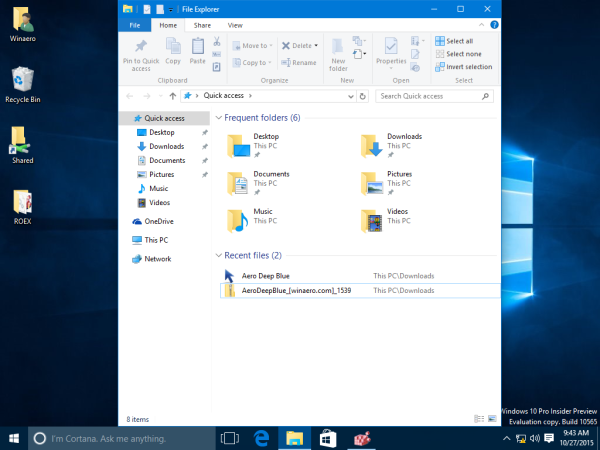This screenshot has width=600, height=450.
Task: Click the Copy ribbon button
Action: [x=173, y=51]
